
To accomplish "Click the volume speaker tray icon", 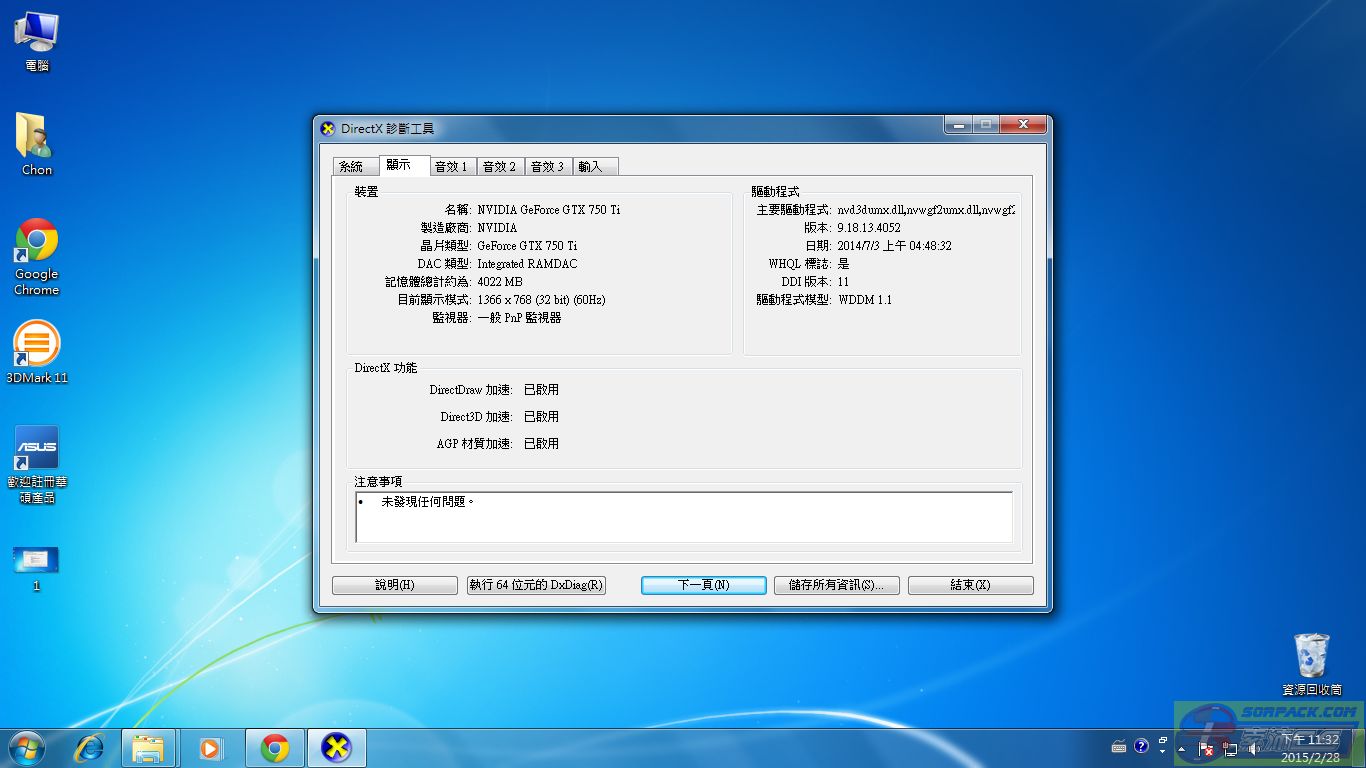I will coord(1252,748).
